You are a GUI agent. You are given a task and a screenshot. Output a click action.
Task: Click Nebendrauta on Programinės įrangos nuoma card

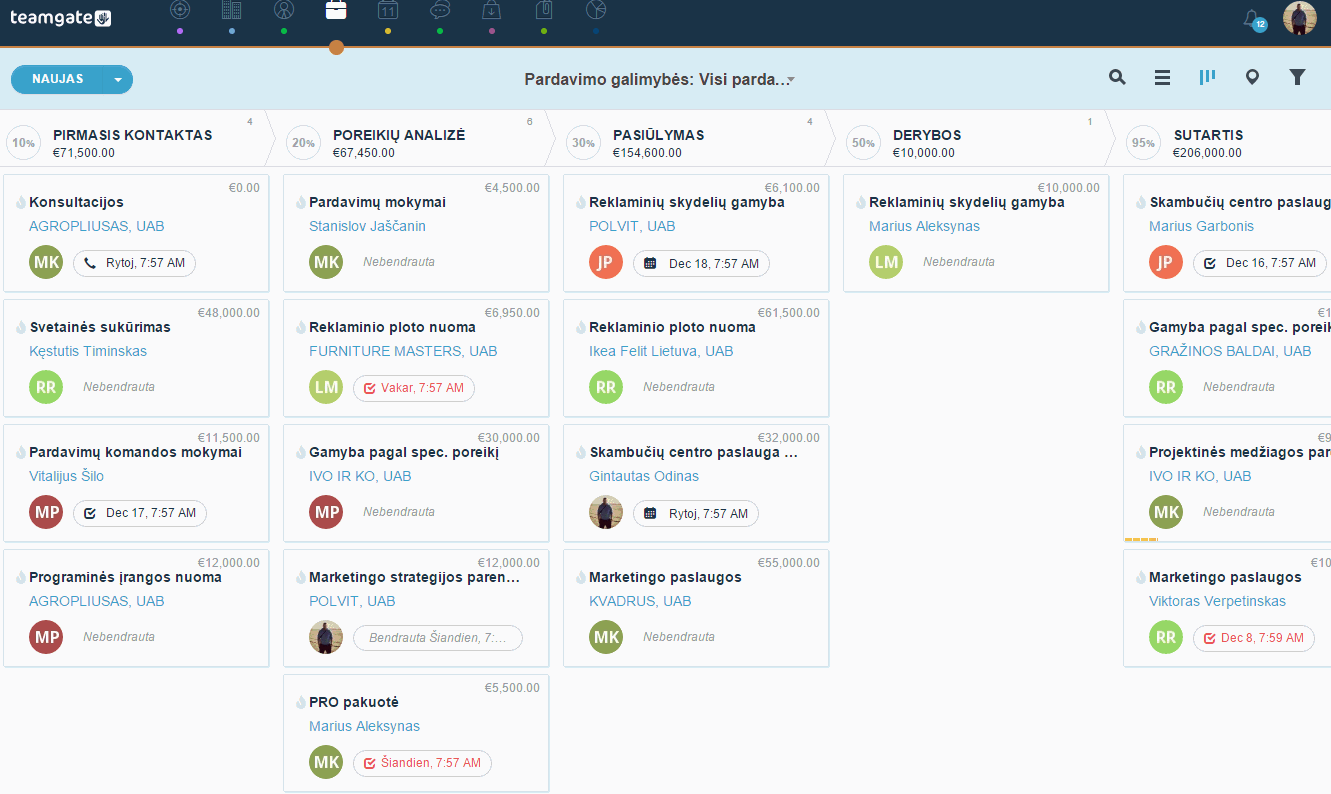click(119, 637)
